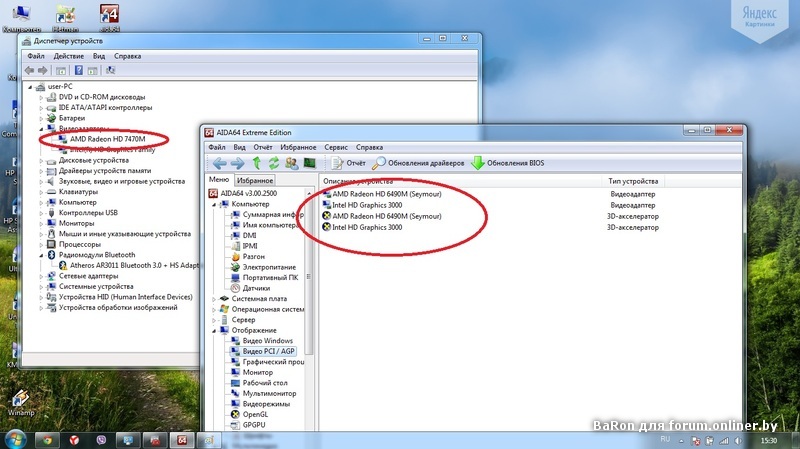This screenshot has width=800, height=449.
Task: Select AMD Radeon HD 7470M device
Action: point(107,139)
